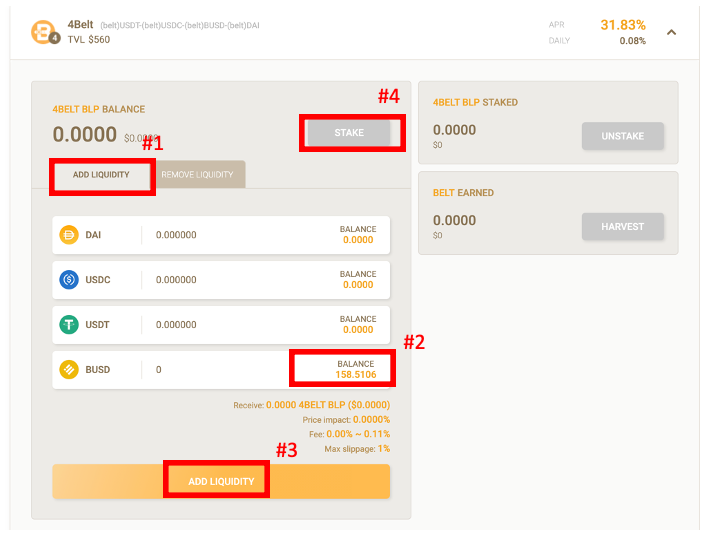Click the DAI balance 0.0000
Image resolution: width=715 pixels, height=537 pixels.
(x=358, y=240)
